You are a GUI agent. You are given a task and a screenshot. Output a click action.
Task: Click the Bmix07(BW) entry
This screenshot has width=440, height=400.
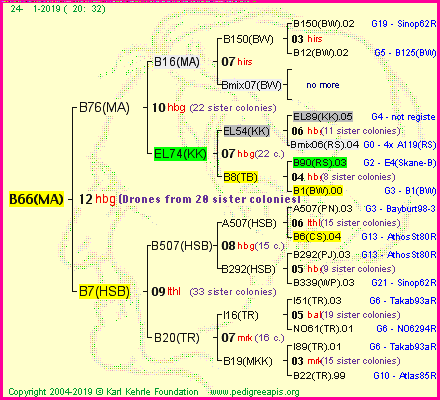point(252,85)
